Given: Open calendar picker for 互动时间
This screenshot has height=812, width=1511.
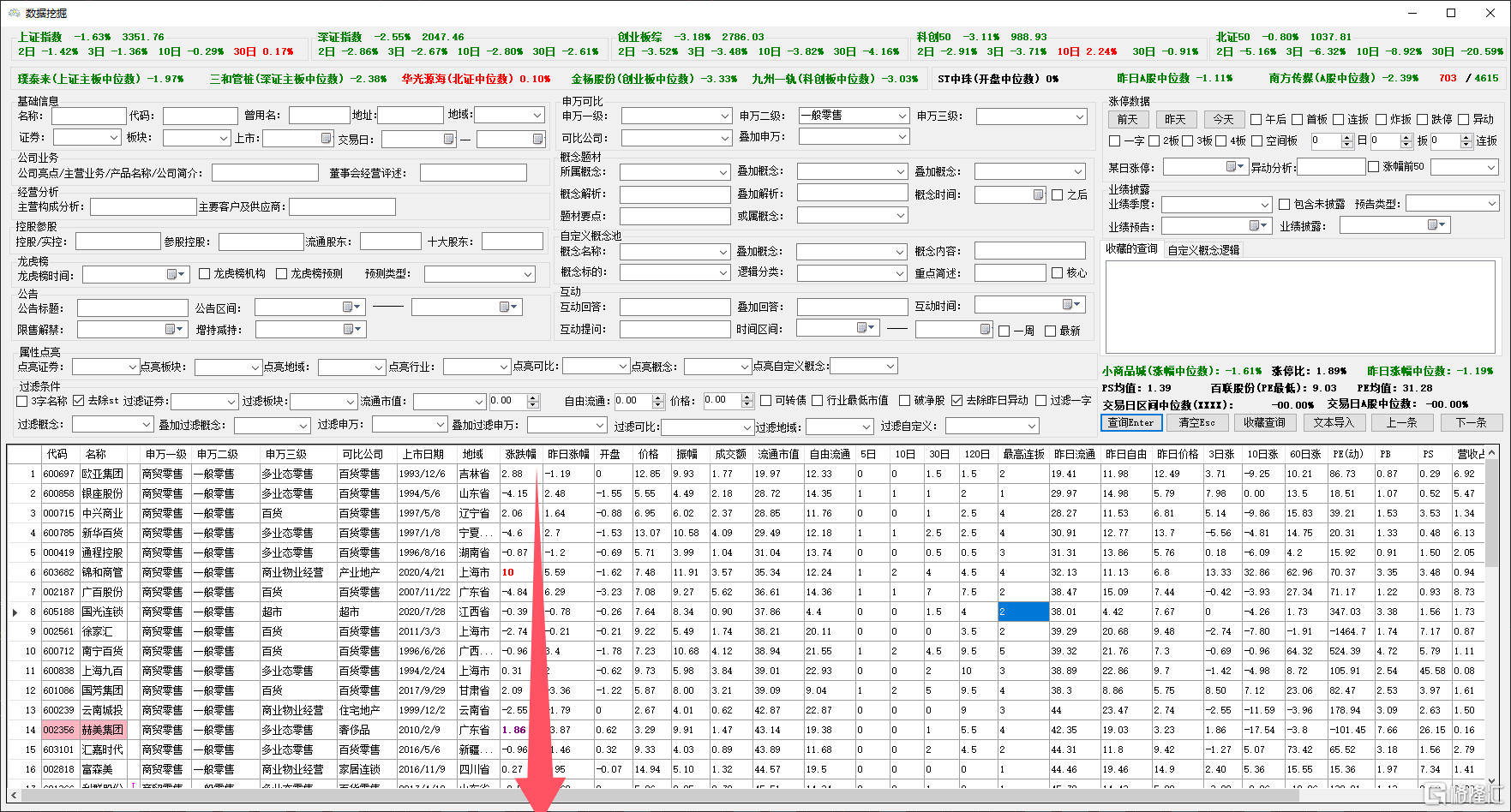Looking at the screenshot, I should (x=1071, y=304).
